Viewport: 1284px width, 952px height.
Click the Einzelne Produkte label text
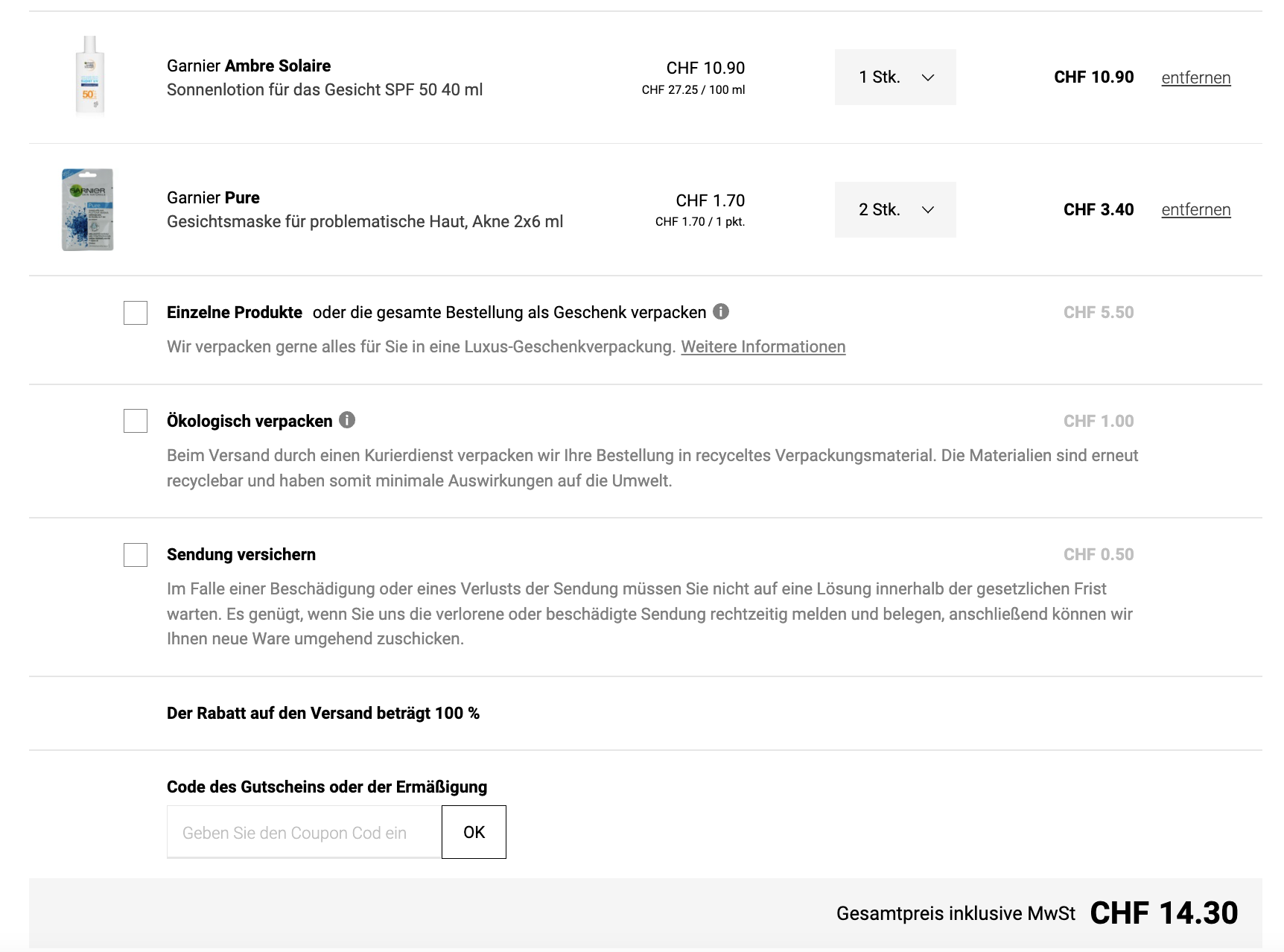point(235,313)
